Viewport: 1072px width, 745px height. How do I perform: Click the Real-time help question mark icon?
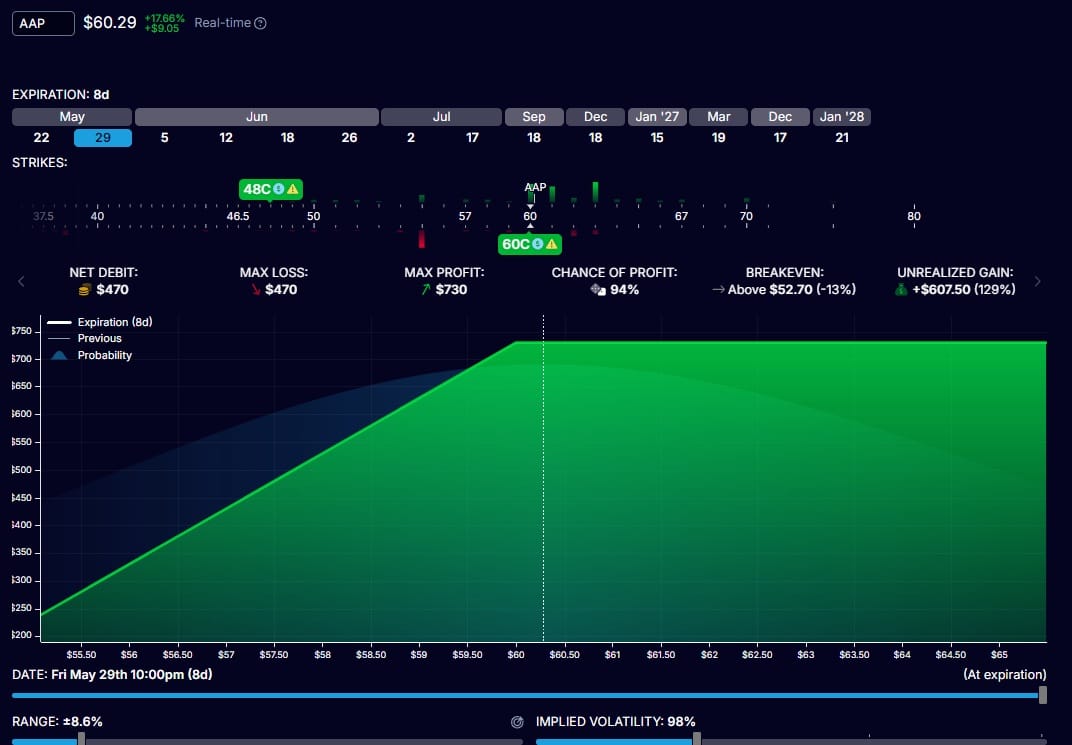point(260,23)
